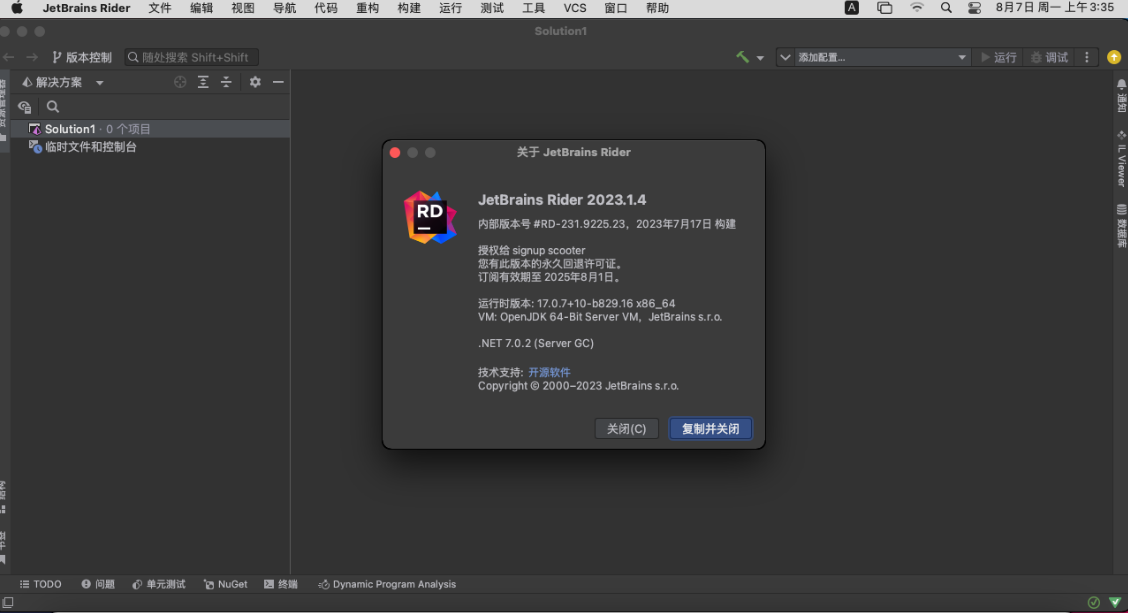Click the yellow update arrow icon
1128x613 pixels.
(x=1114, y=57)
